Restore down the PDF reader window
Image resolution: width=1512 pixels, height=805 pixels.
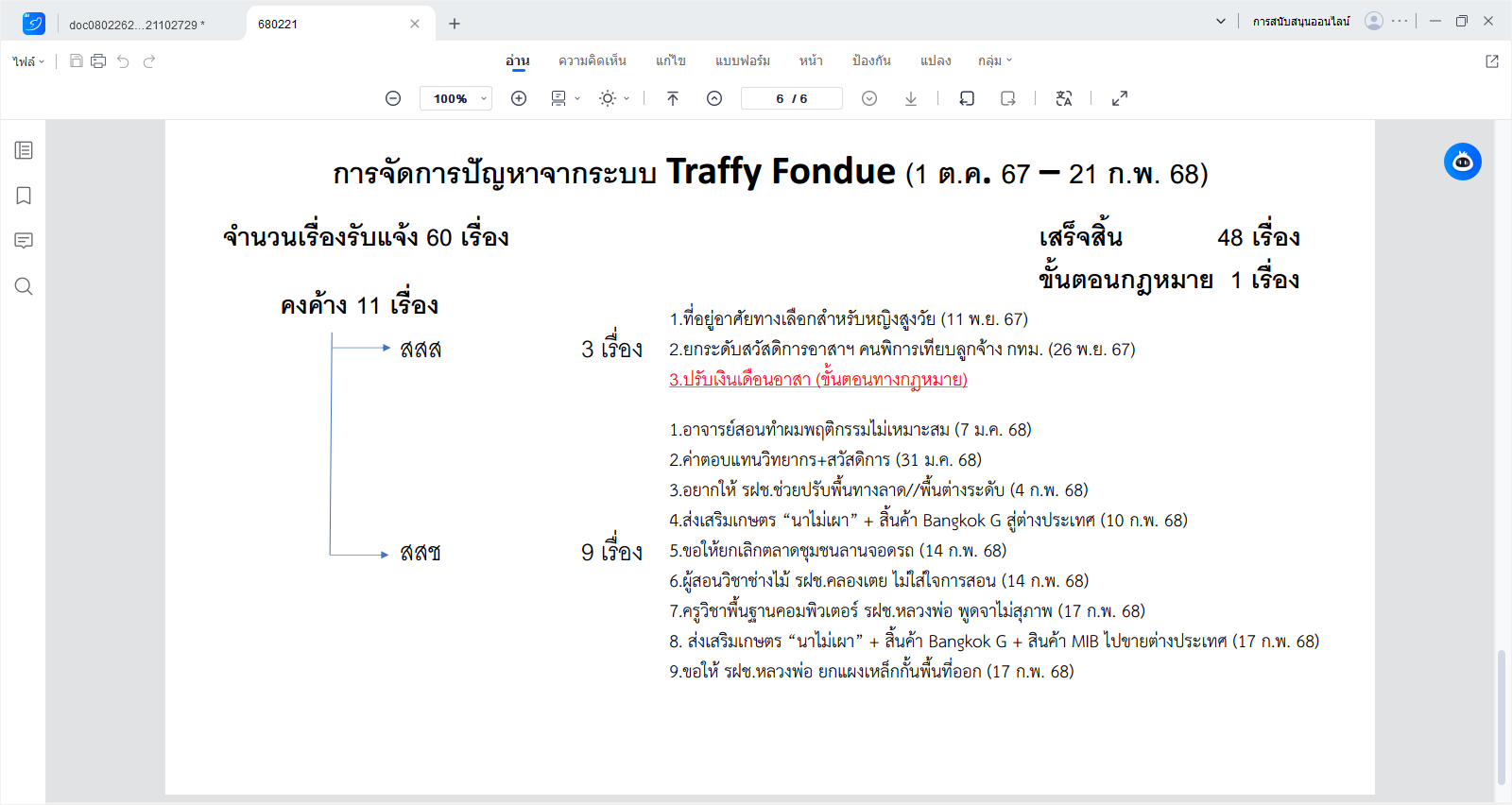[1462, 21]
